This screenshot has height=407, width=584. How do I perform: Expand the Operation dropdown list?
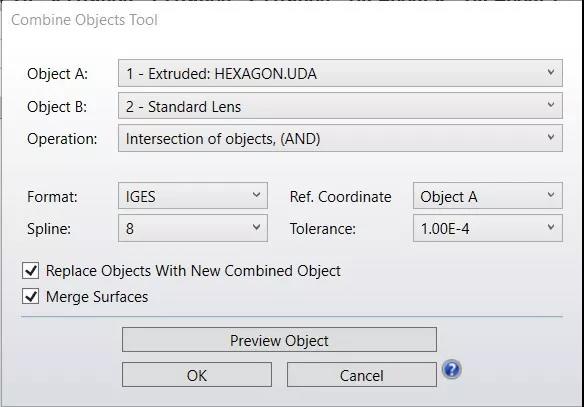pos(340,138)
